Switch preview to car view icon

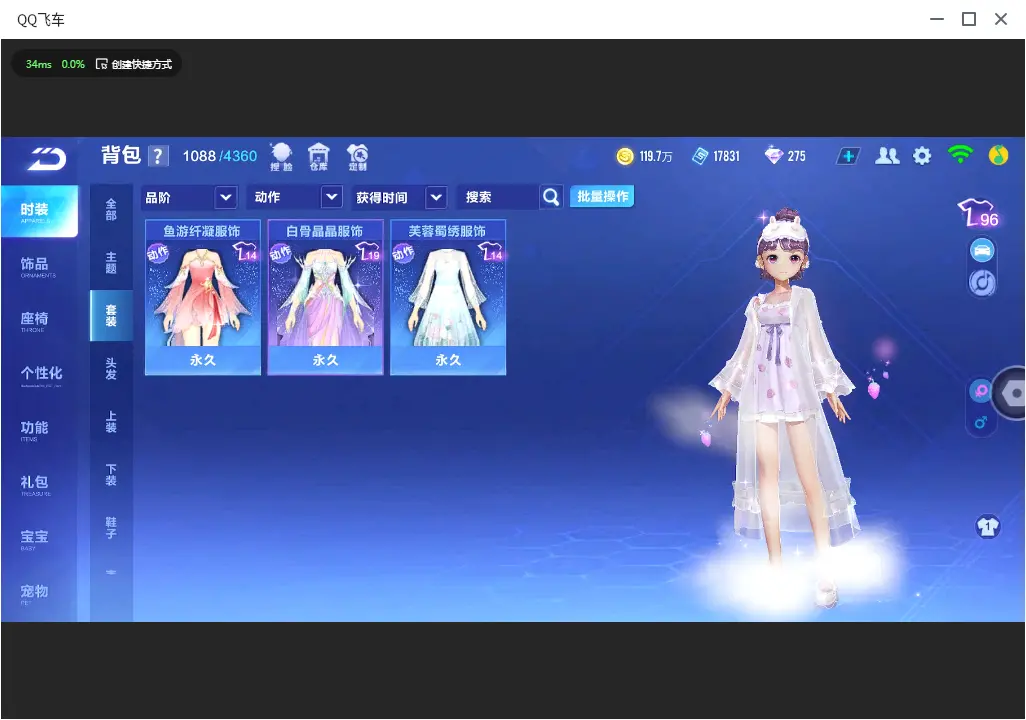982,249
